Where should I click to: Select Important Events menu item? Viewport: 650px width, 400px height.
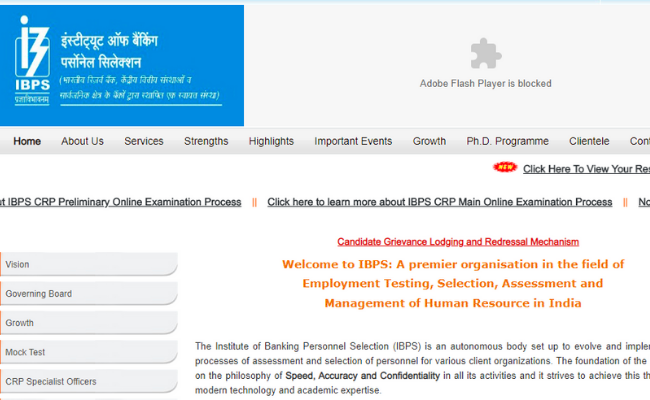point(353,141)
